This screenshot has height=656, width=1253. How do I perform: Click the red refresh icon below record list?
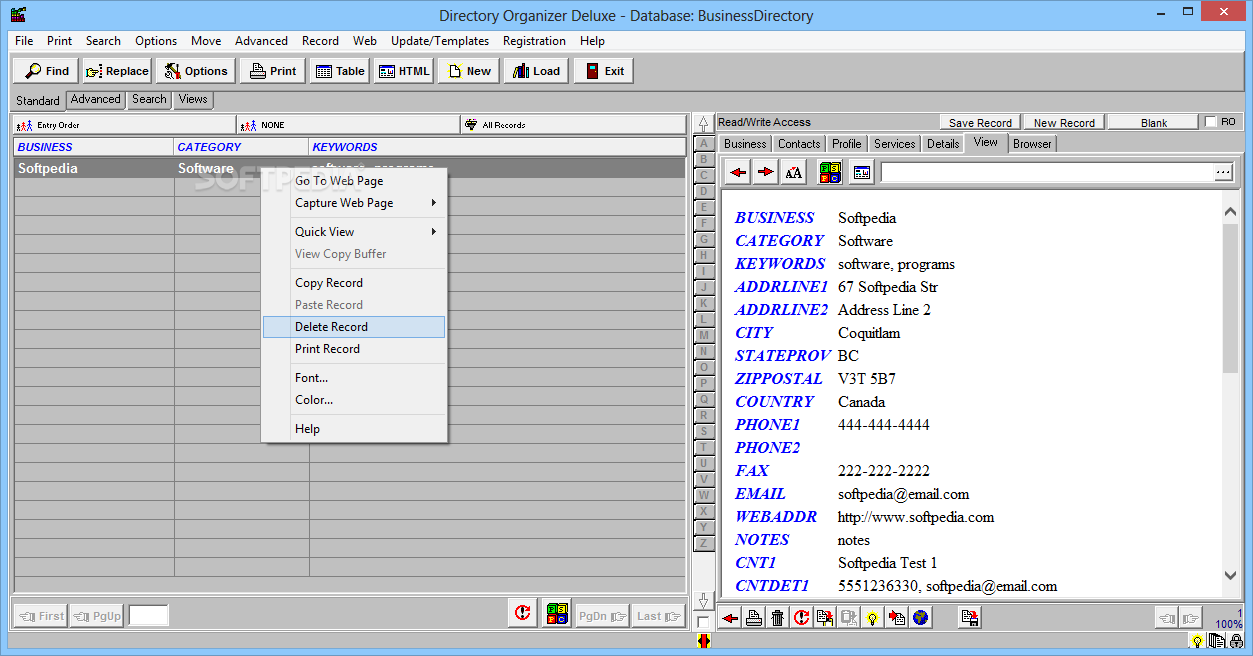[x=522, y=614]
